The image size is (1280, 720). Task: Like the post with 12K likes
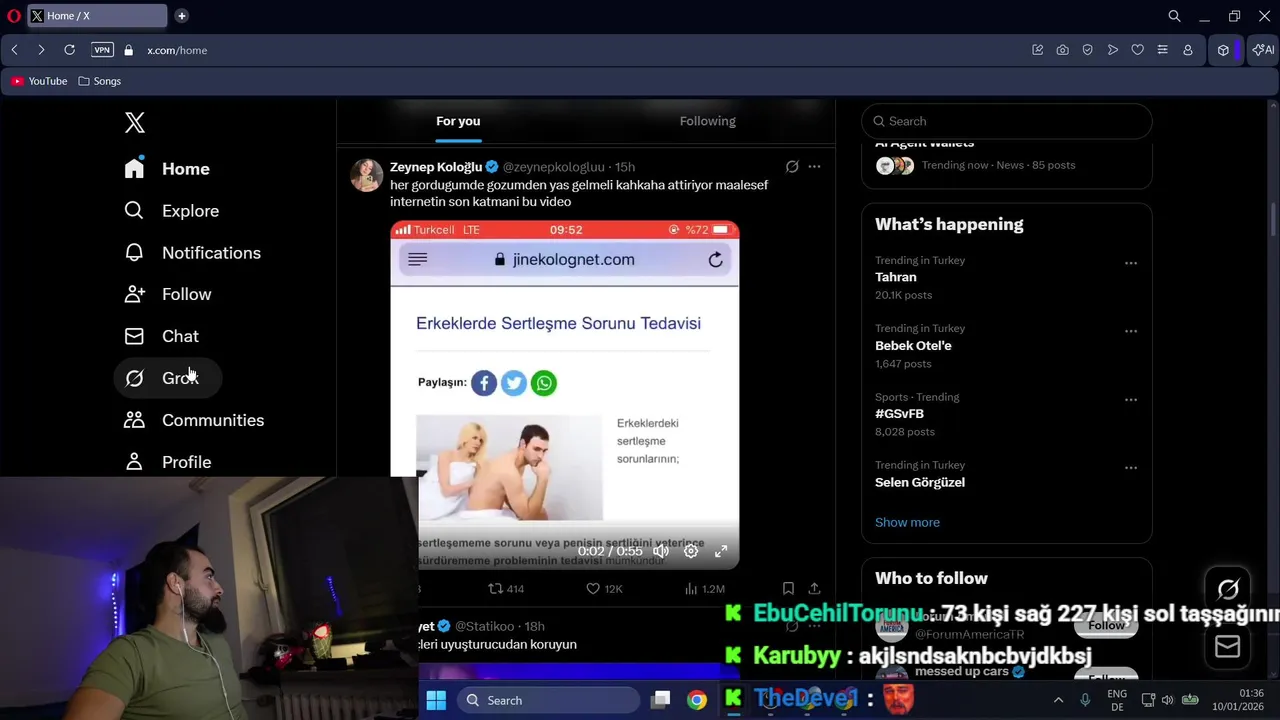tap(604, 589)
